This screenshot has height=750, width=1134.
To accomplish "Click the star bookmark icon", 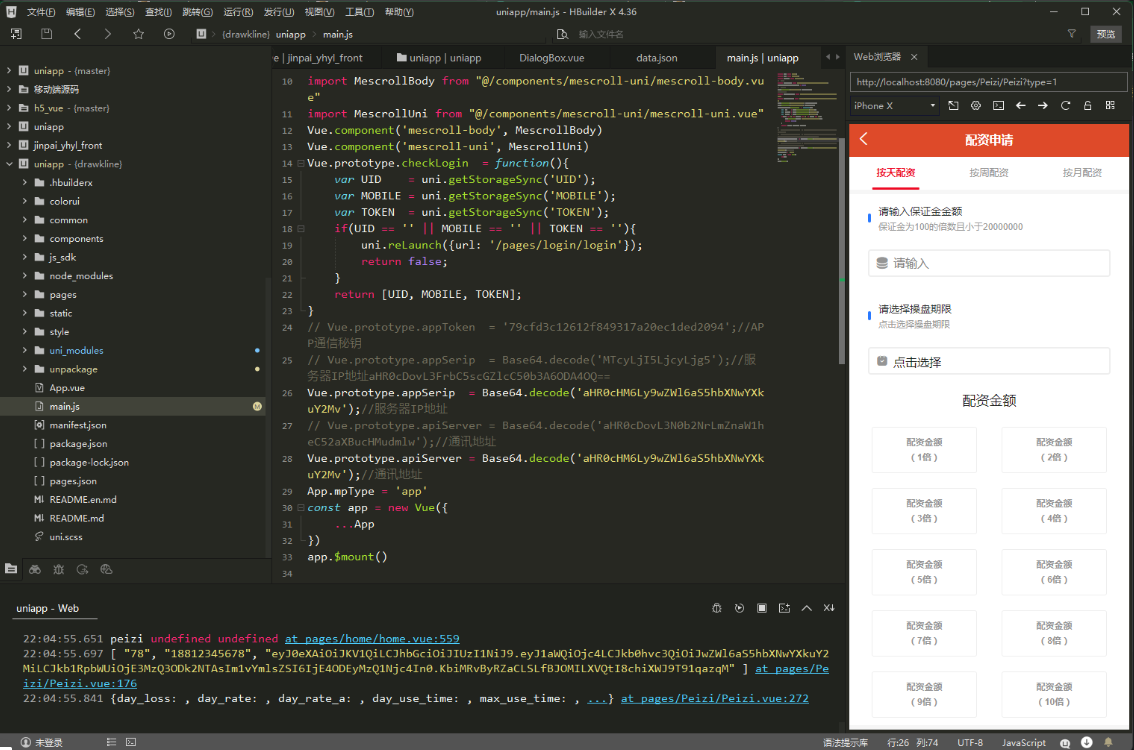I will 138,34.
